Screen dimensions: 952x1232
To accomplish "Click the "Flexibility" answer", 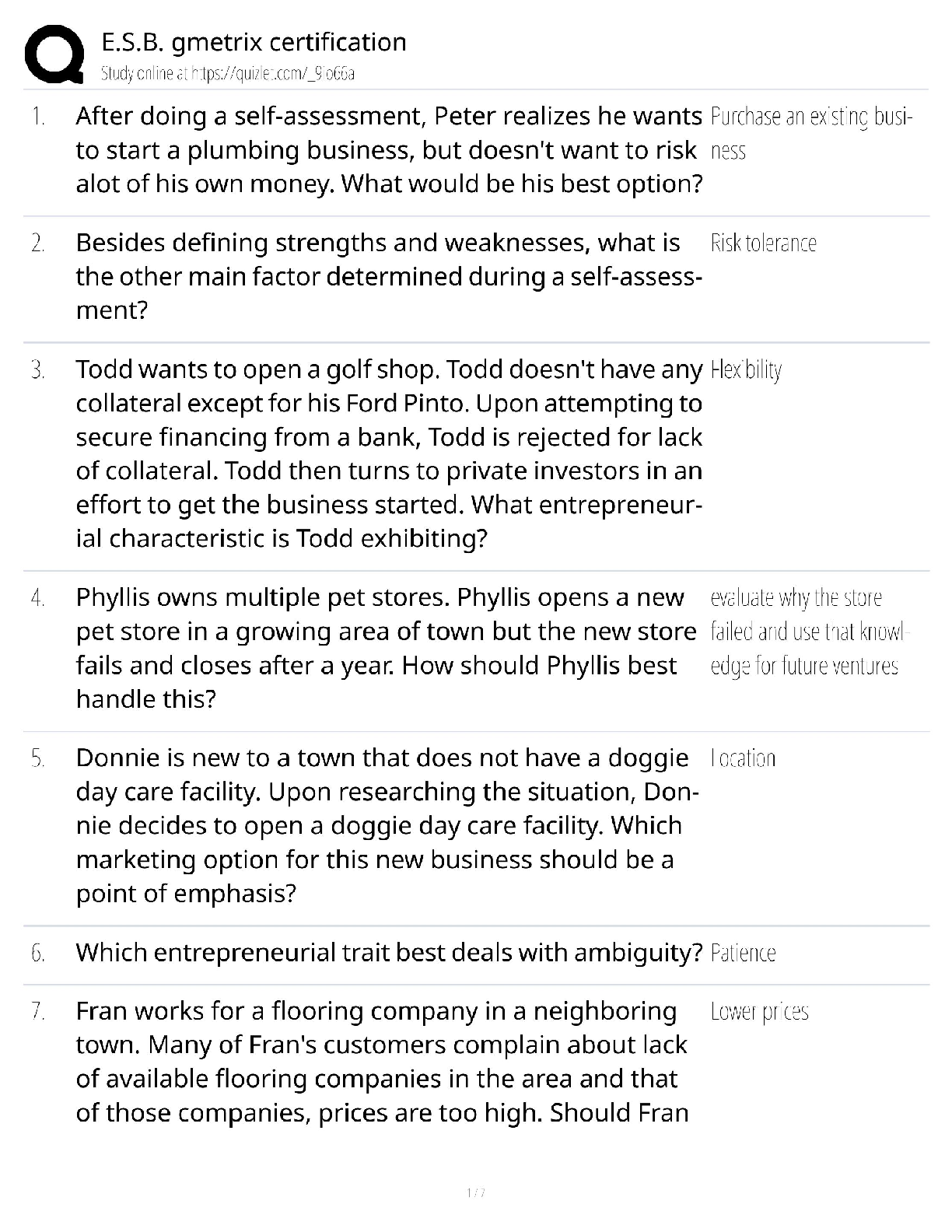I will (746, 370).
